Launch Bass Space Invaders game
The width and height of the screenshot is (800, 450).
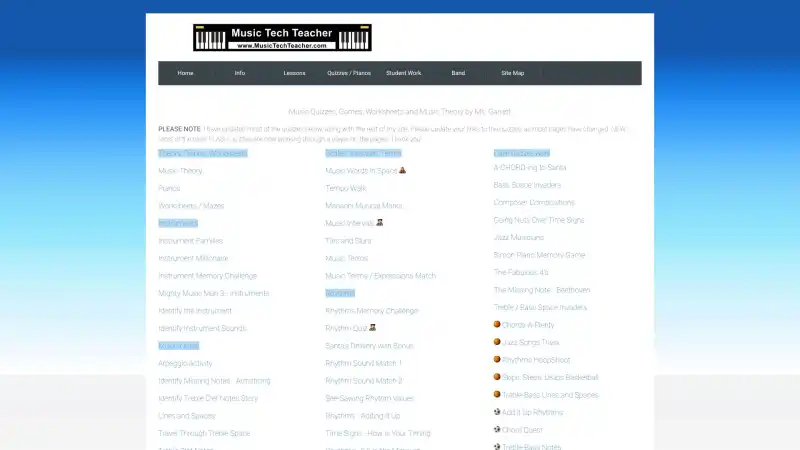pos(527,185)
